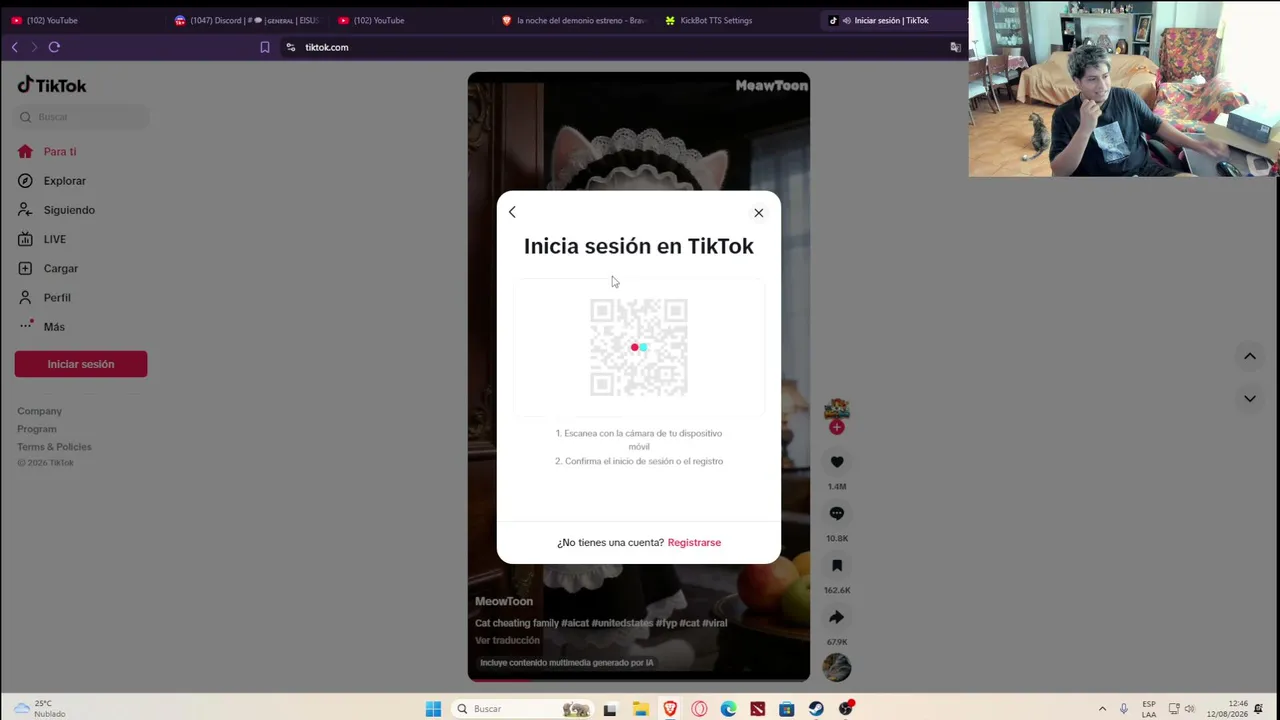Open site settings icon in address bar
This screenshot has width=1280, height=720.
pos(291,47)
